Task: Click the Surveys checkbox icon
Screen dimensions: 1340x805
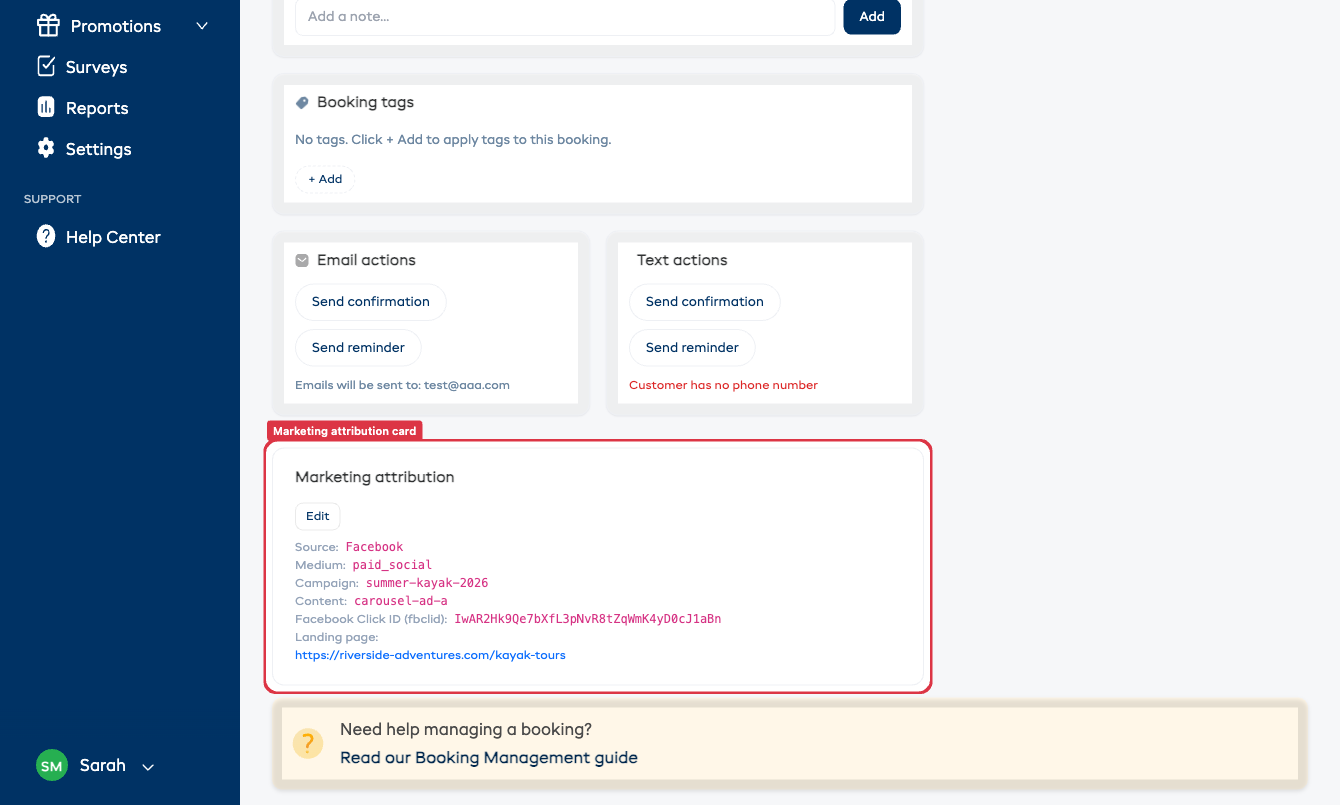Action: tap(46, 66)
